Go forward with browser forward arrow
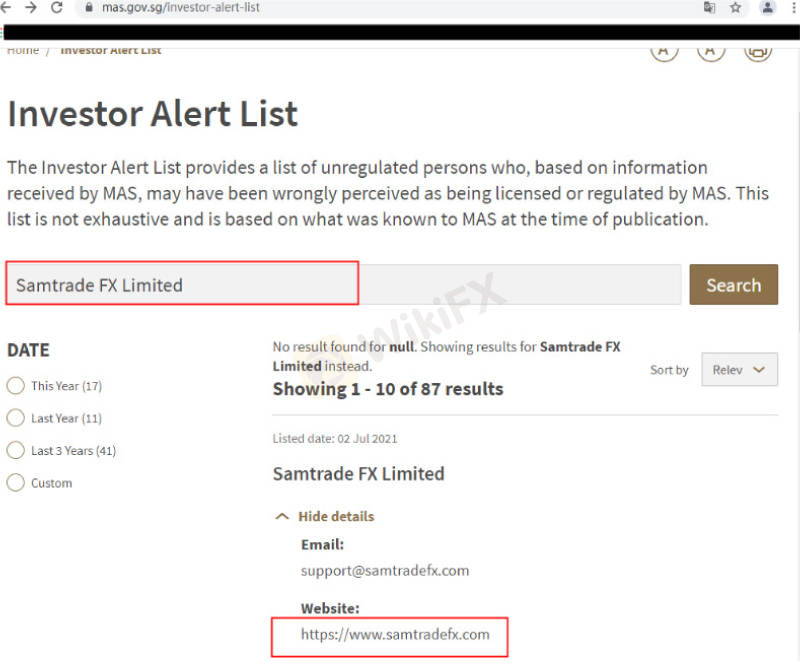Image resolution: width=800 pixels, height=670 pixels. pyautogui.click(x=31, y=7)
